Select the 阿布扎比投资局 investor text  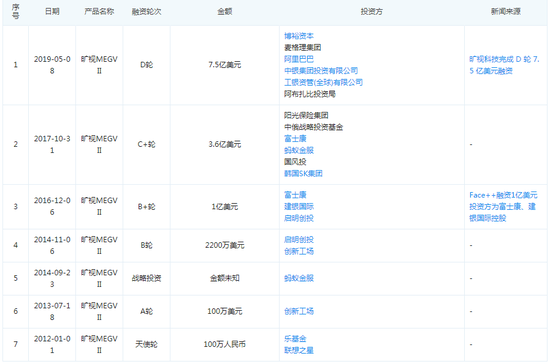pos(310,94)
